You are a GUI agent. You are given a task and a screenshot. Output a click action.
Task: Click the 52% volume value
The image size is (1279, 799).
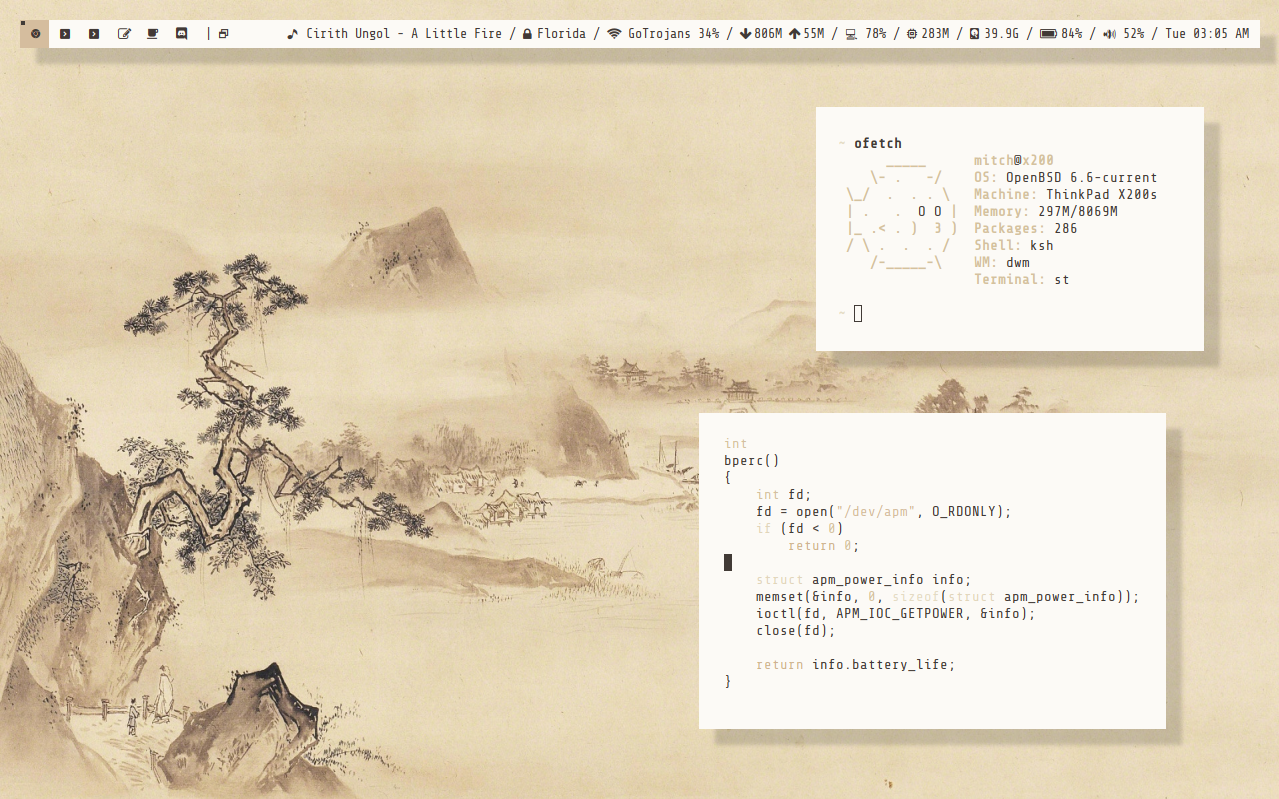pos(1134,34)
